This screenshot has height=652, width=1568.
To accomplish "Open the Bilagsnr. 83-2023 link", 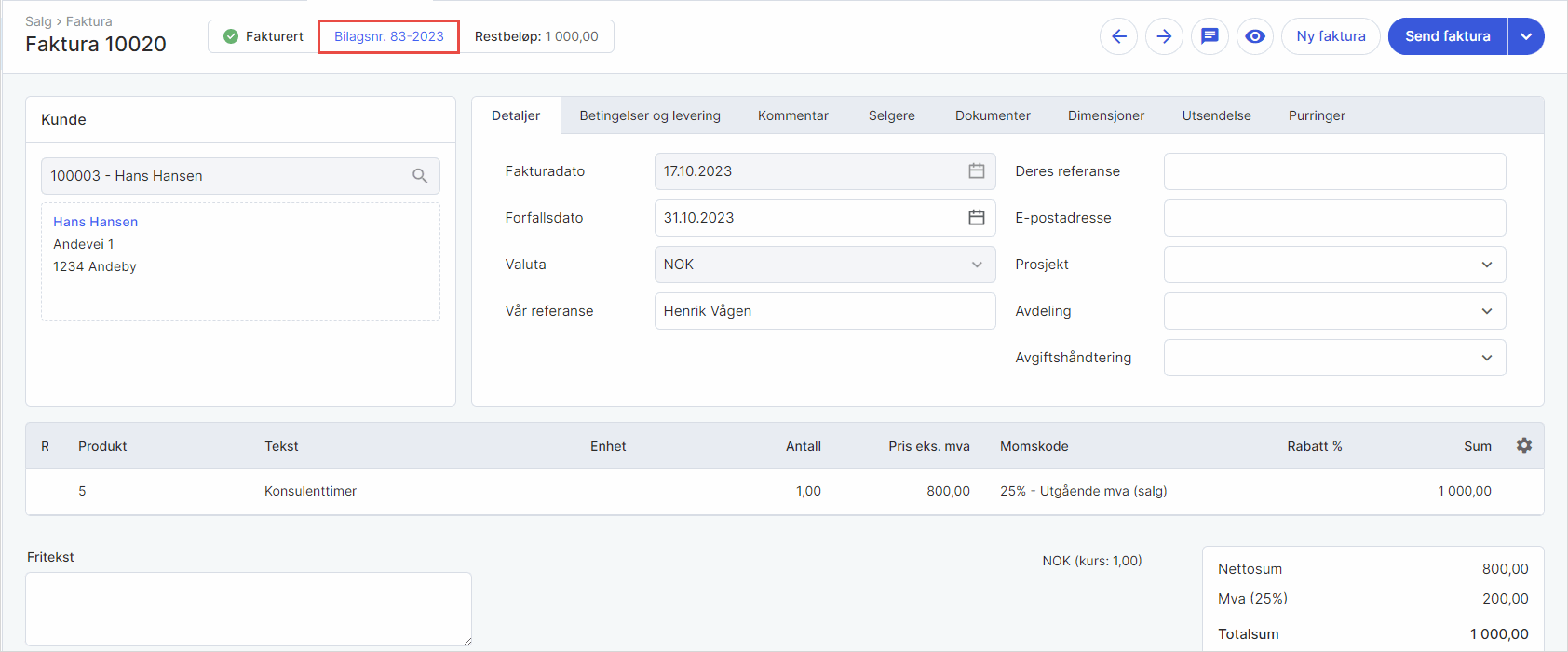I will (x=389, y=36).
